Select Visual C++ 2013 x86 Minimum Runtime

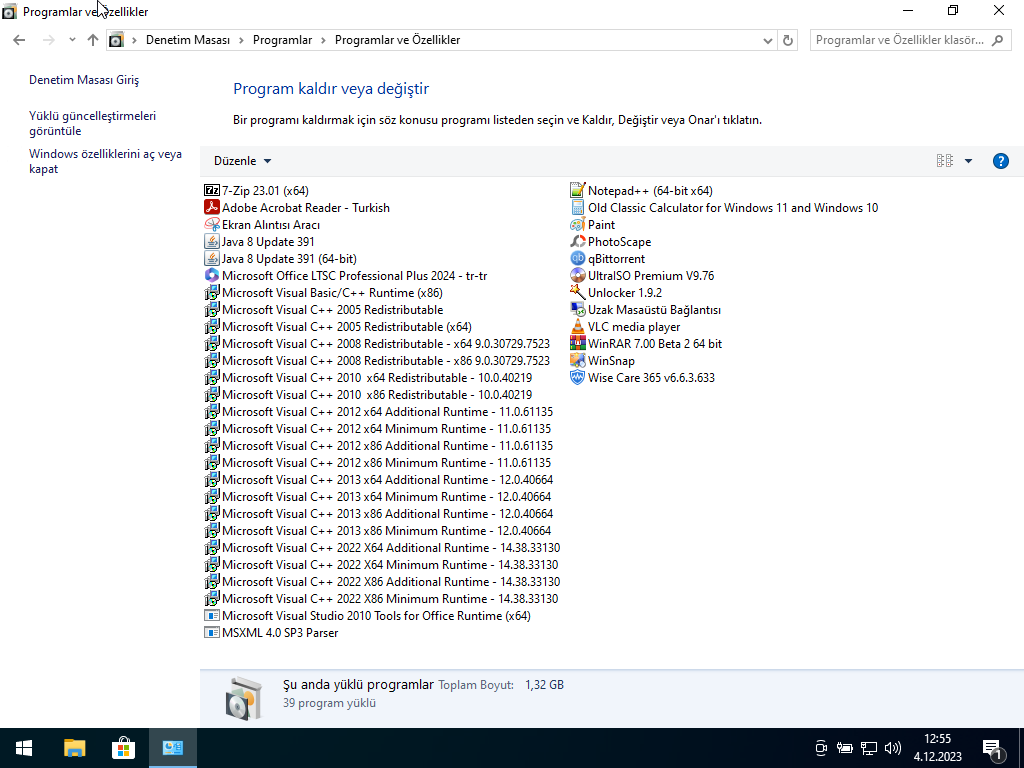[377, 530]
